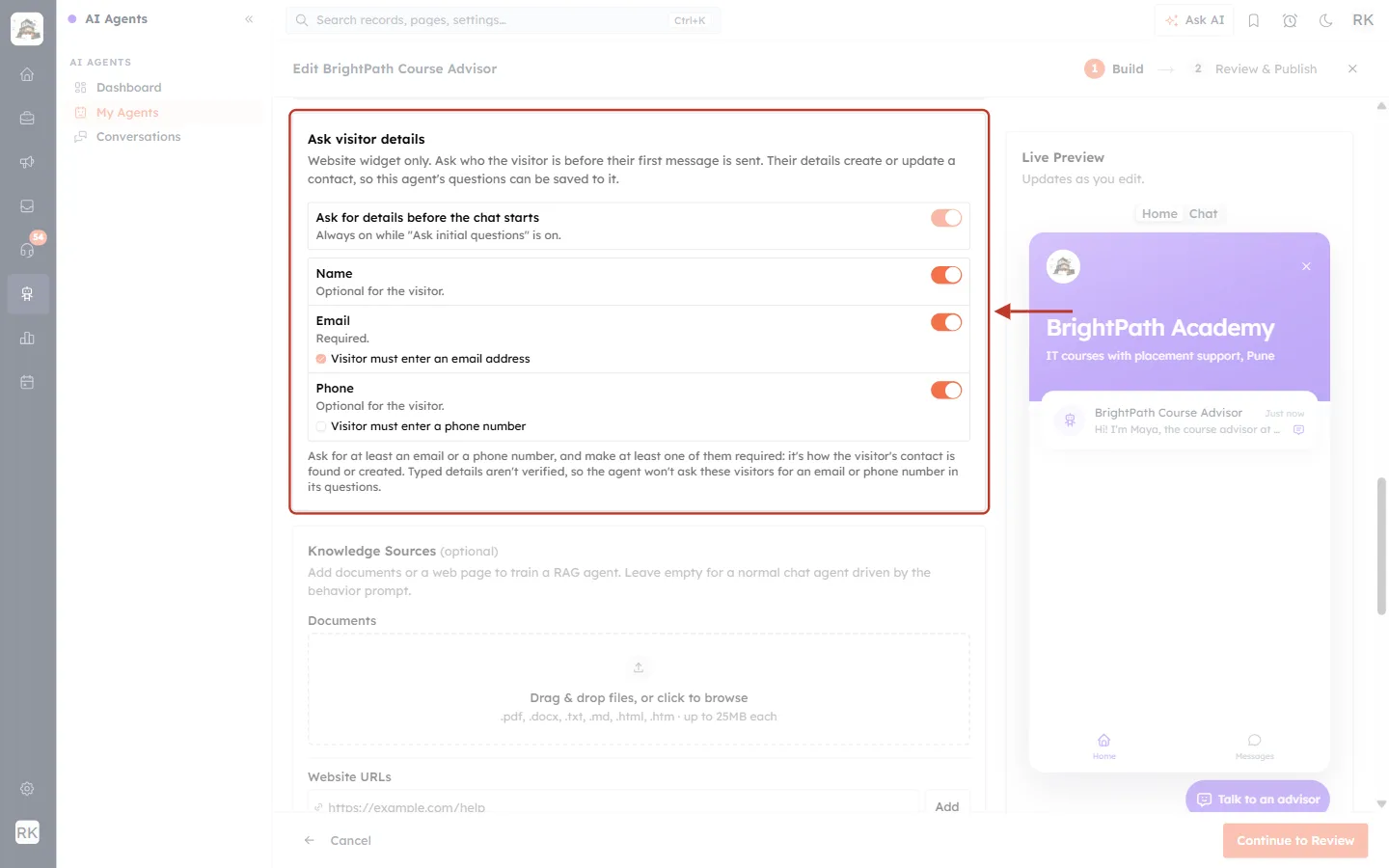Switch to dark mode with moon icon

coord(1325,20)
